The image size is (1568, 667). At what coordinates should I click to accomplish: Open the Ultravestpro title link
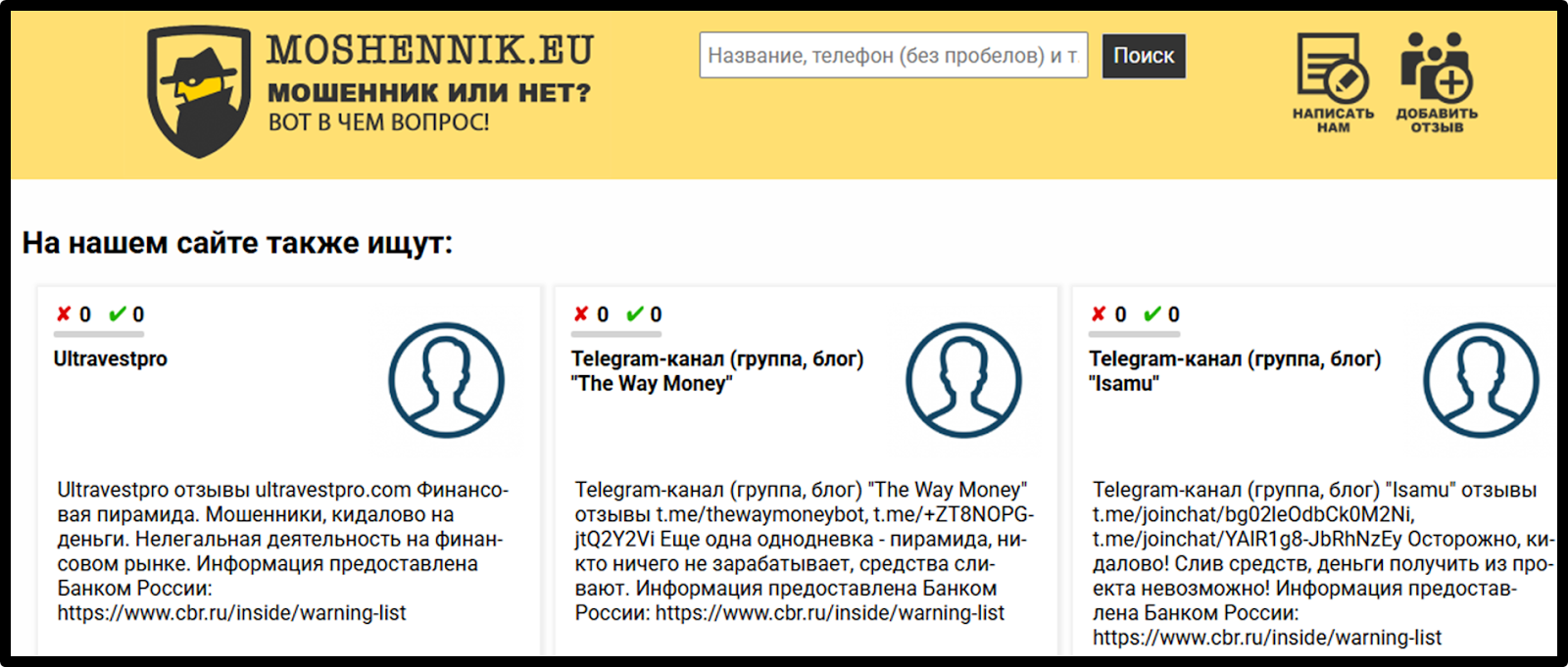coord(111,359)
